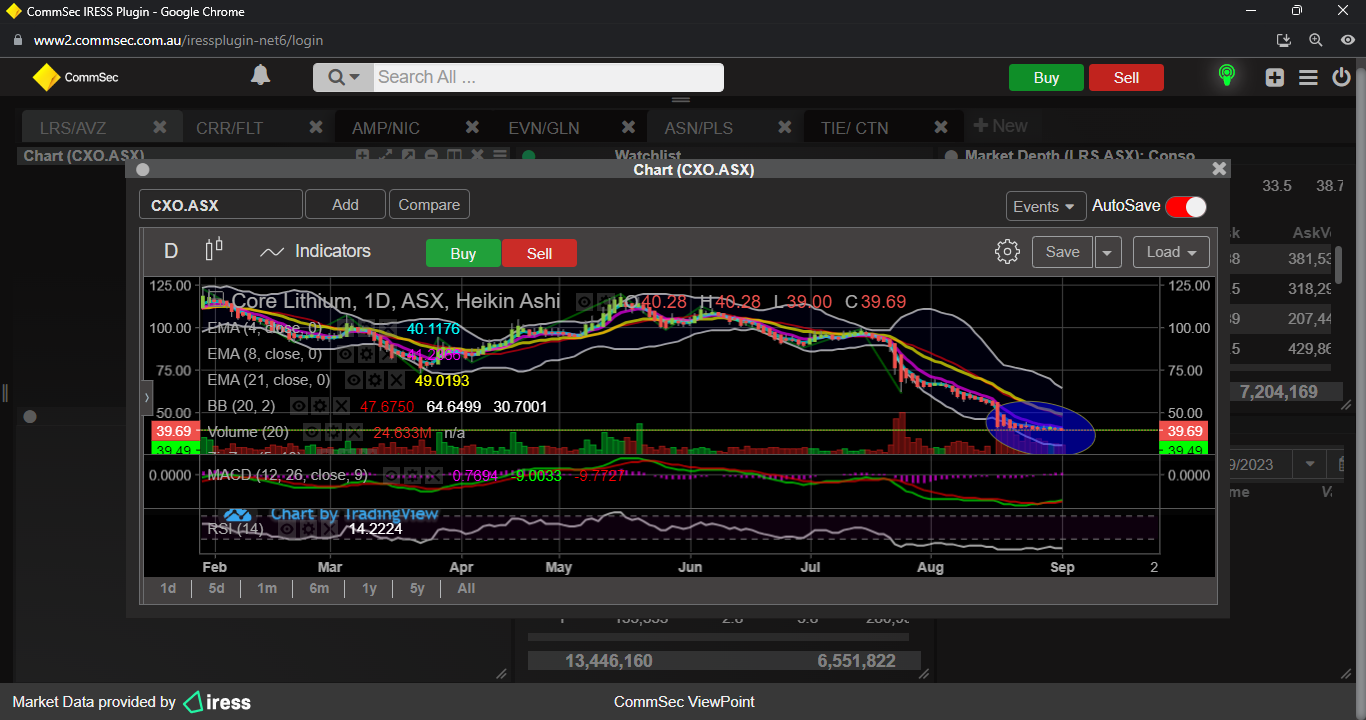Open the Events dropdown
1366x720 pixels.
[1046, 206]
